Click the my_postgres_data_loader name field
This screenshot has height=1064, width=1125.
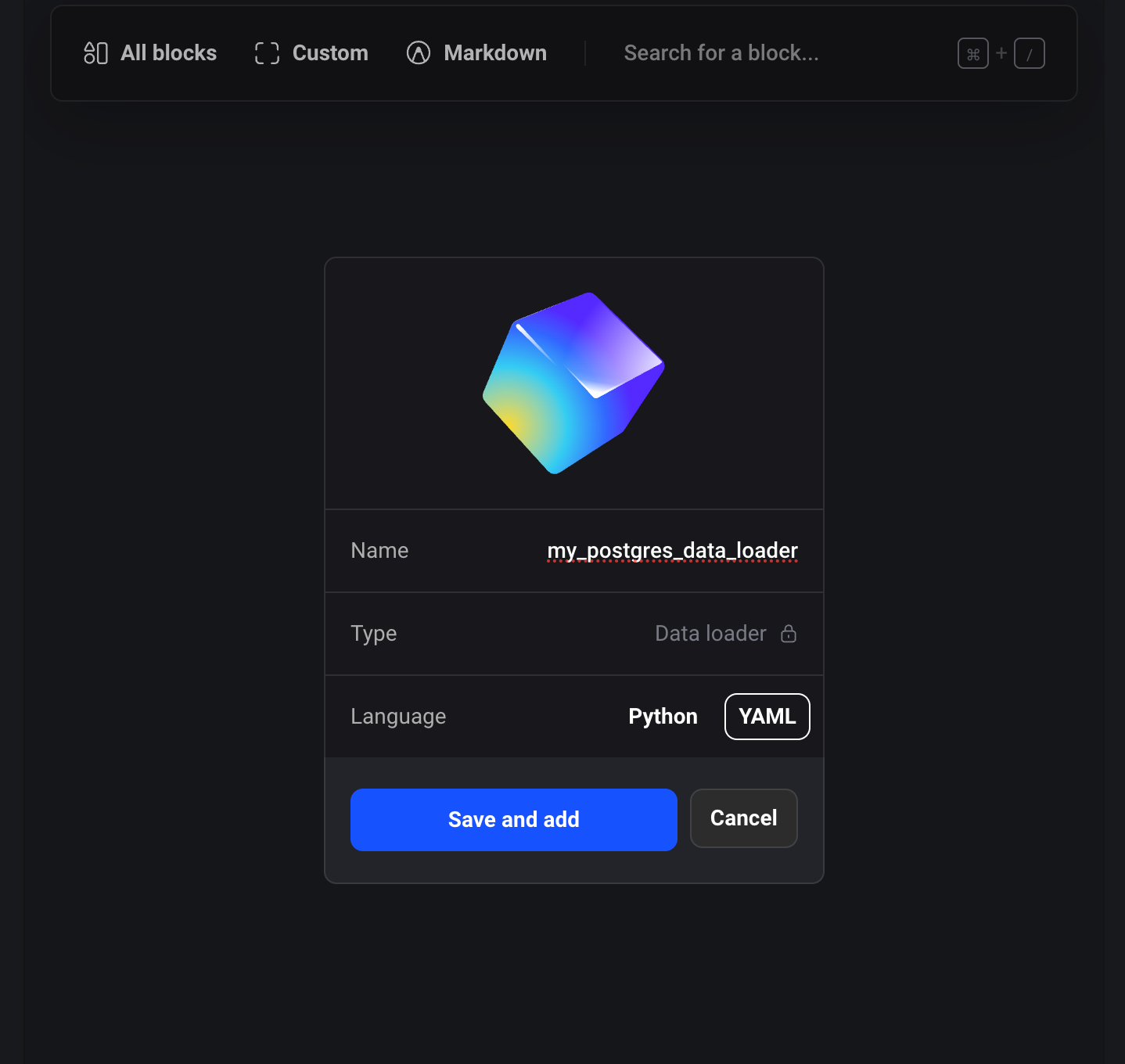click(x=671, y=550)
